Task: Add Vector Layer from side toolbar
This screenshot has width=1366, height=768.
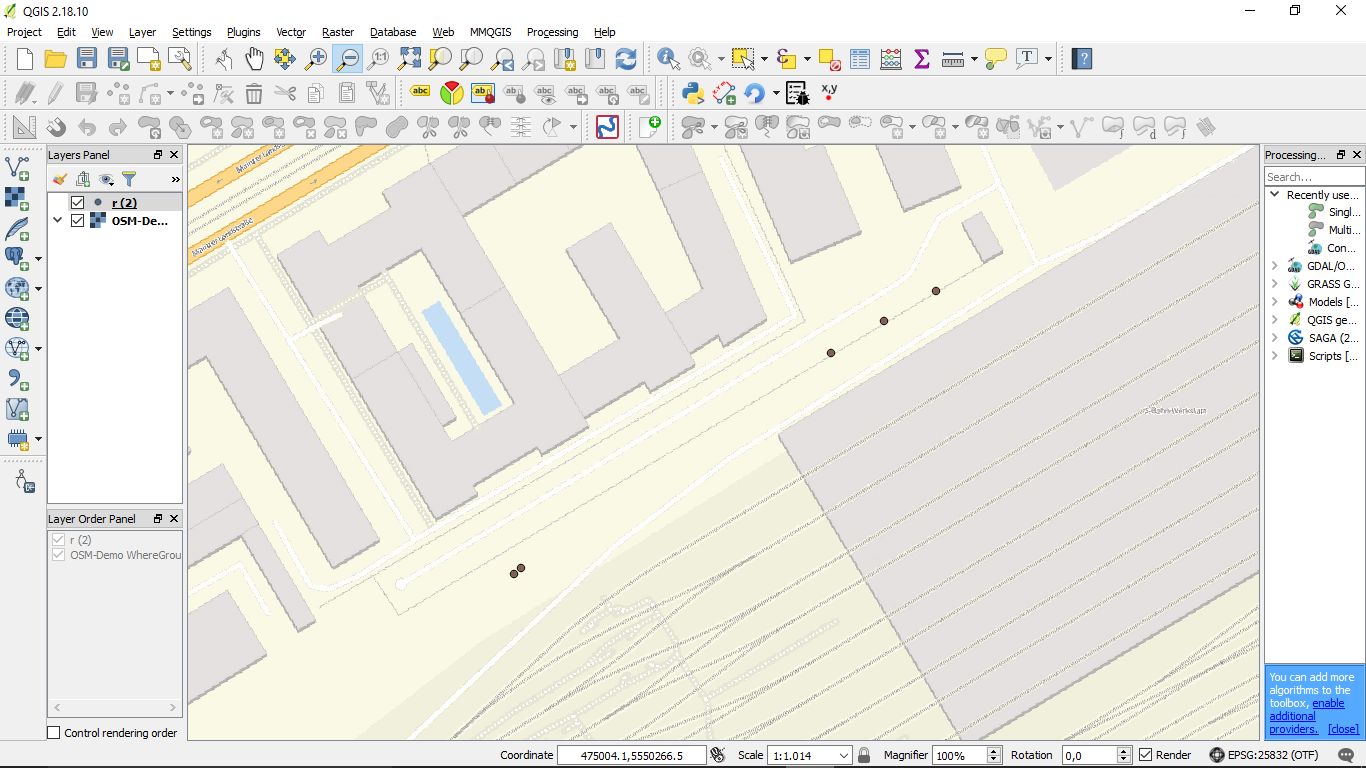Action: (17, 167)
